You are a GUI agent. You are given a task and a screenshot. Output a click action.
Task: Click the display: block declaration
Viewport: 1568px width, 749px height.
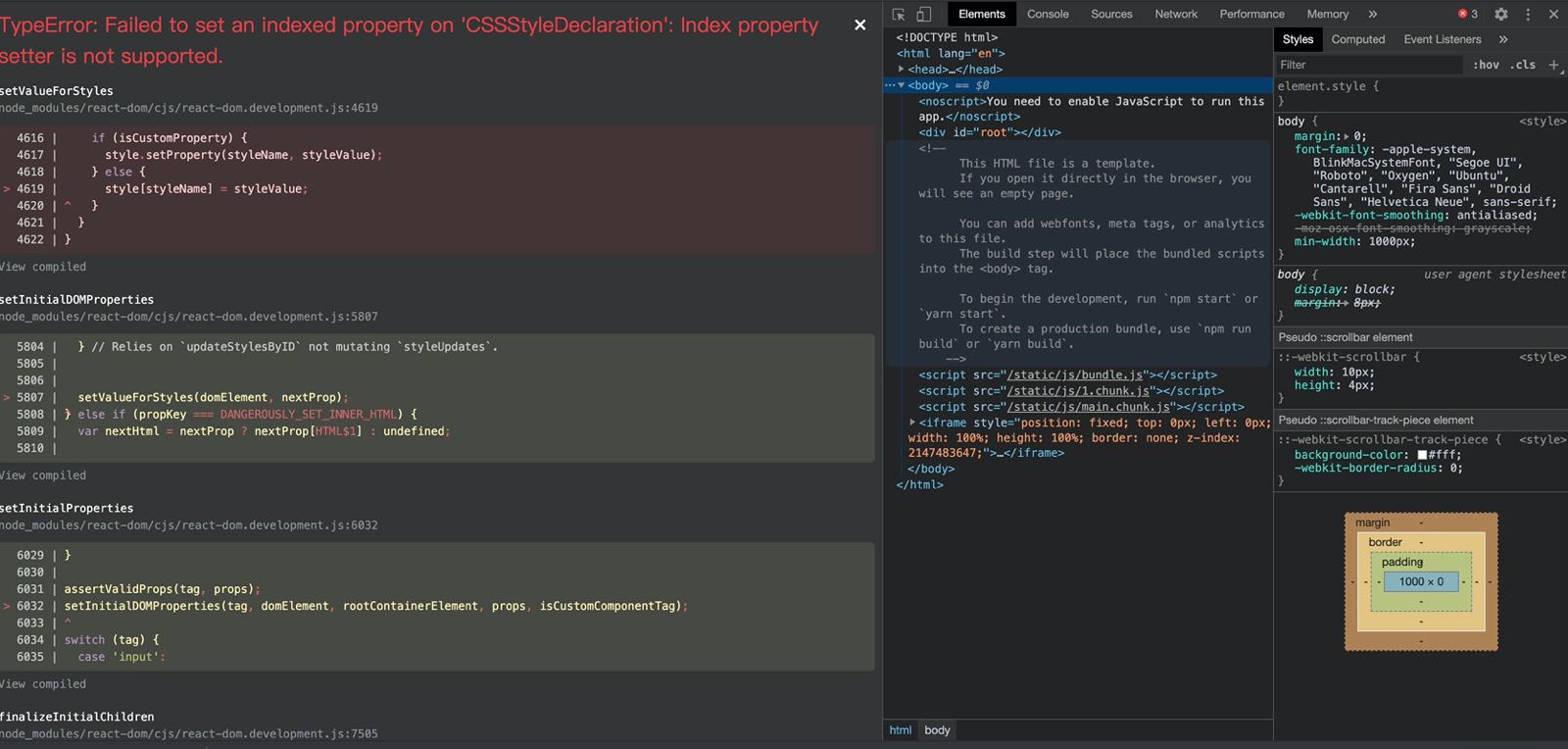pos(1344,289)
